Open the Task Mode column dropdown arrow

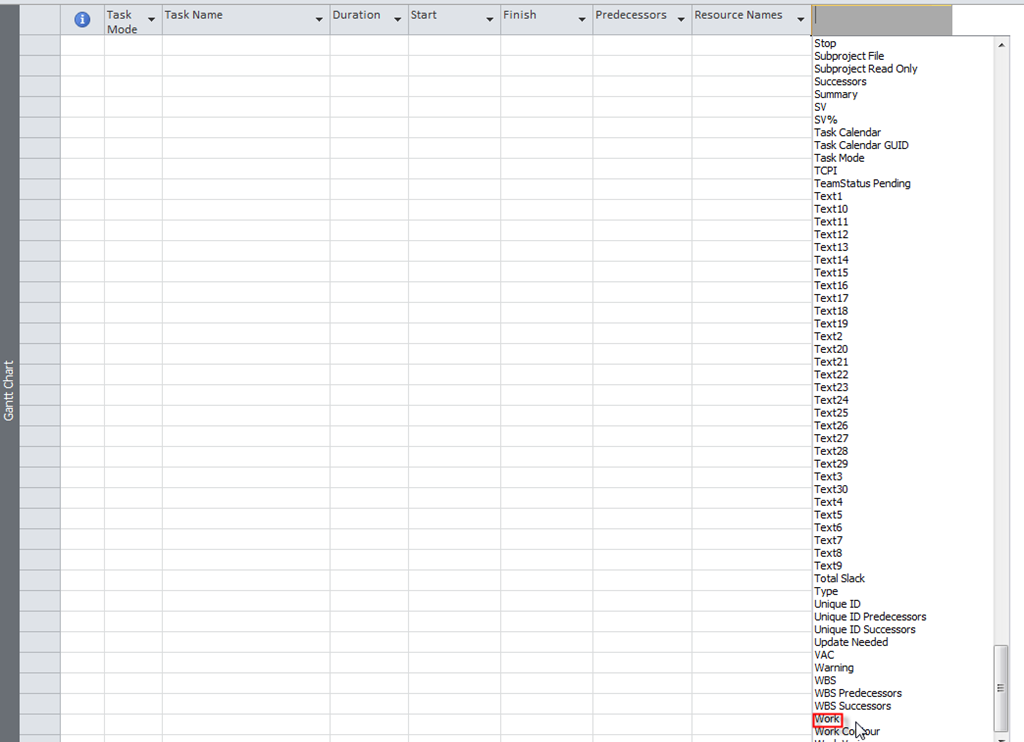coord(151,19)
